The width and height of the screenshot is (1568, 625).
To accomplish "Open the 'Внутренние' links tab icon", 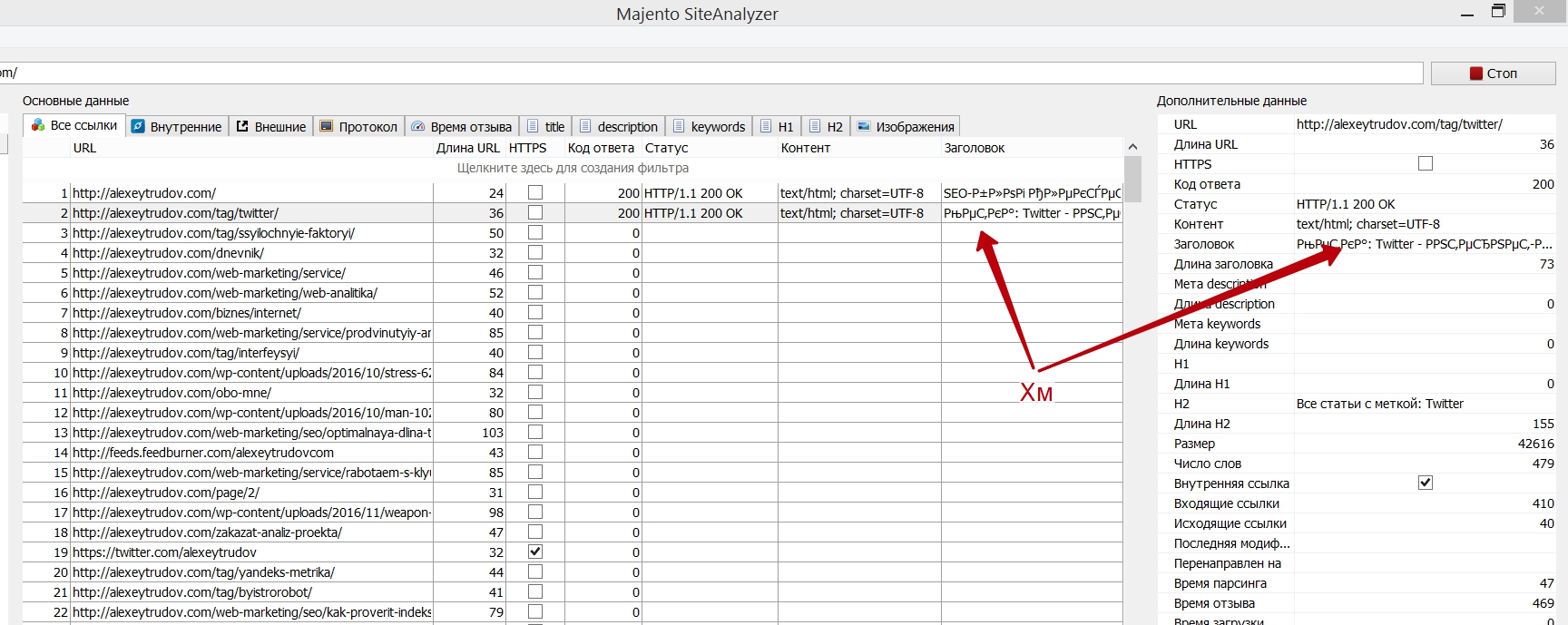I will pos(138,126).
